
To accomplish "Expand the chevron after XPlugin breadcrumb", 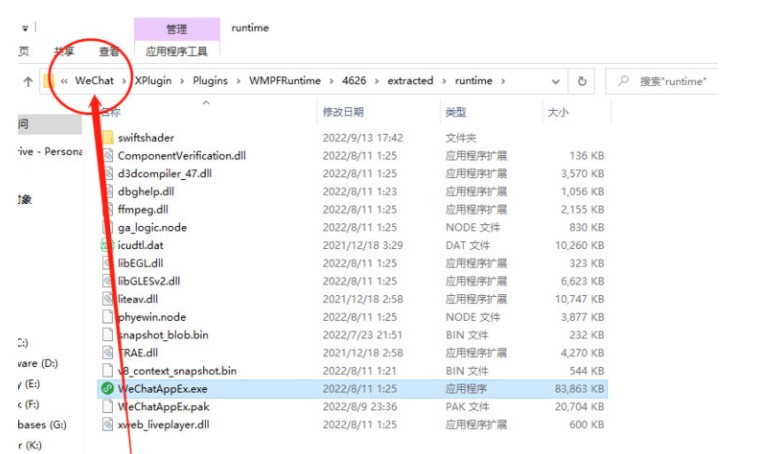I will point(182,81).
